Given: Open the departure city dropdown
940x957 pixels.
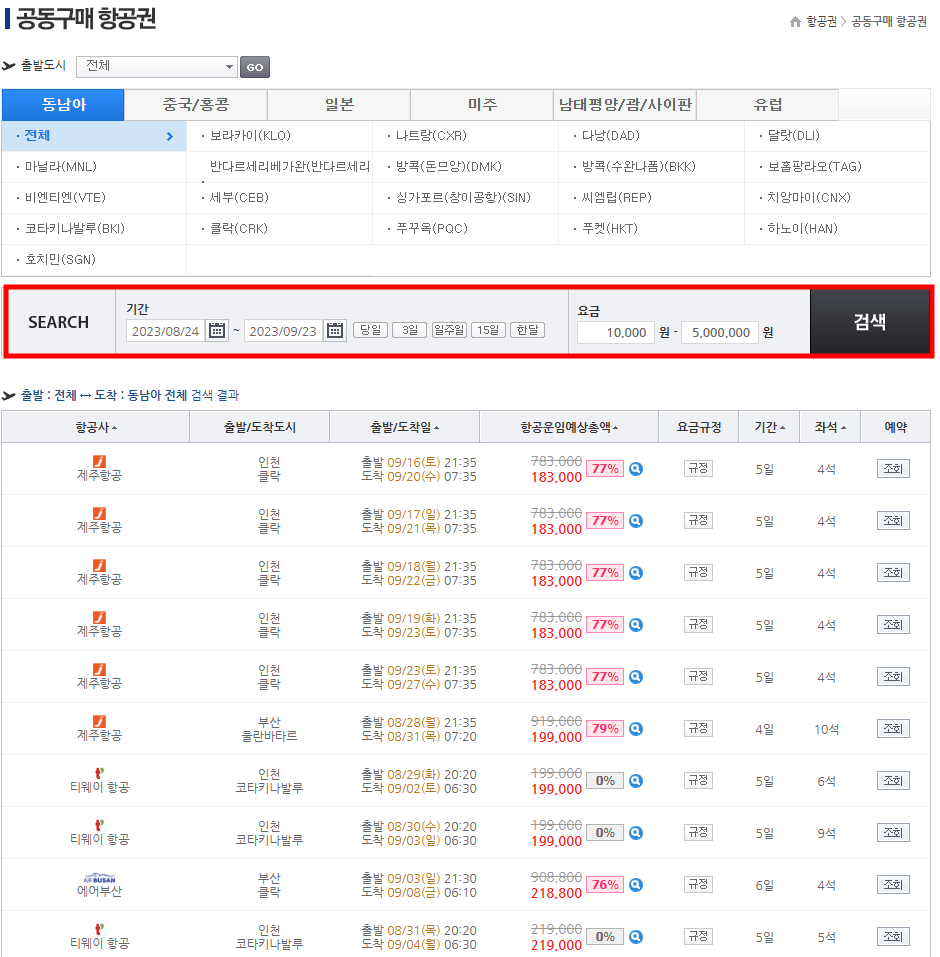Looking at the screenshot, I should (x=155, y=66).
